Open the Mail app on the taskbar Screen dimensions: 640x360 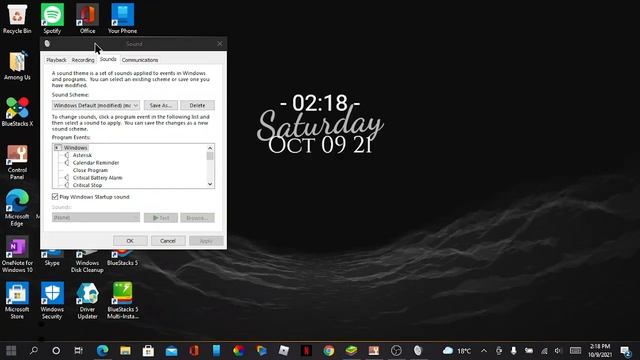pos(171,350)
